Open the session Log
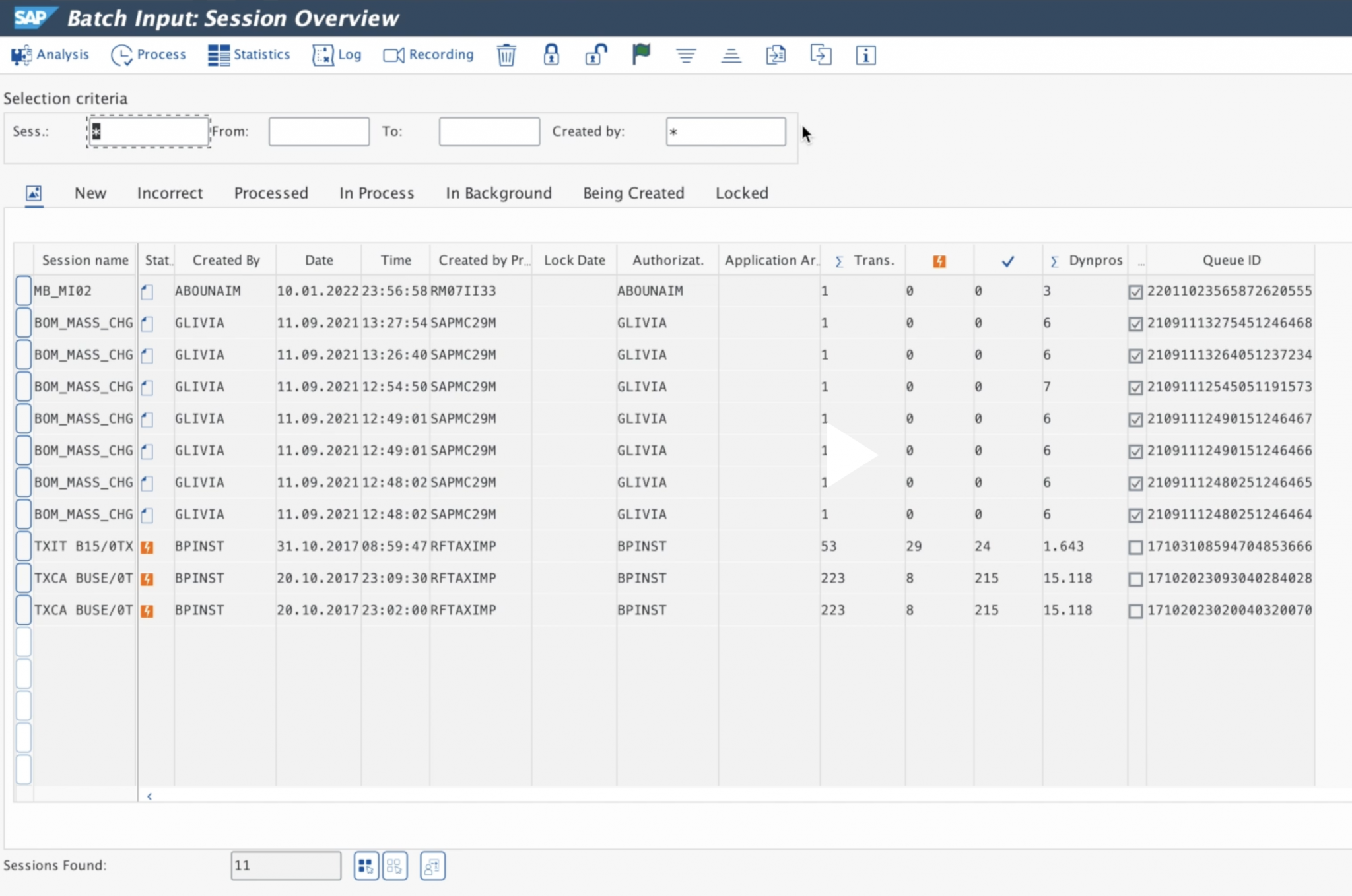Viewport: 1352px width, 896px height. click(x=337, y=55)
